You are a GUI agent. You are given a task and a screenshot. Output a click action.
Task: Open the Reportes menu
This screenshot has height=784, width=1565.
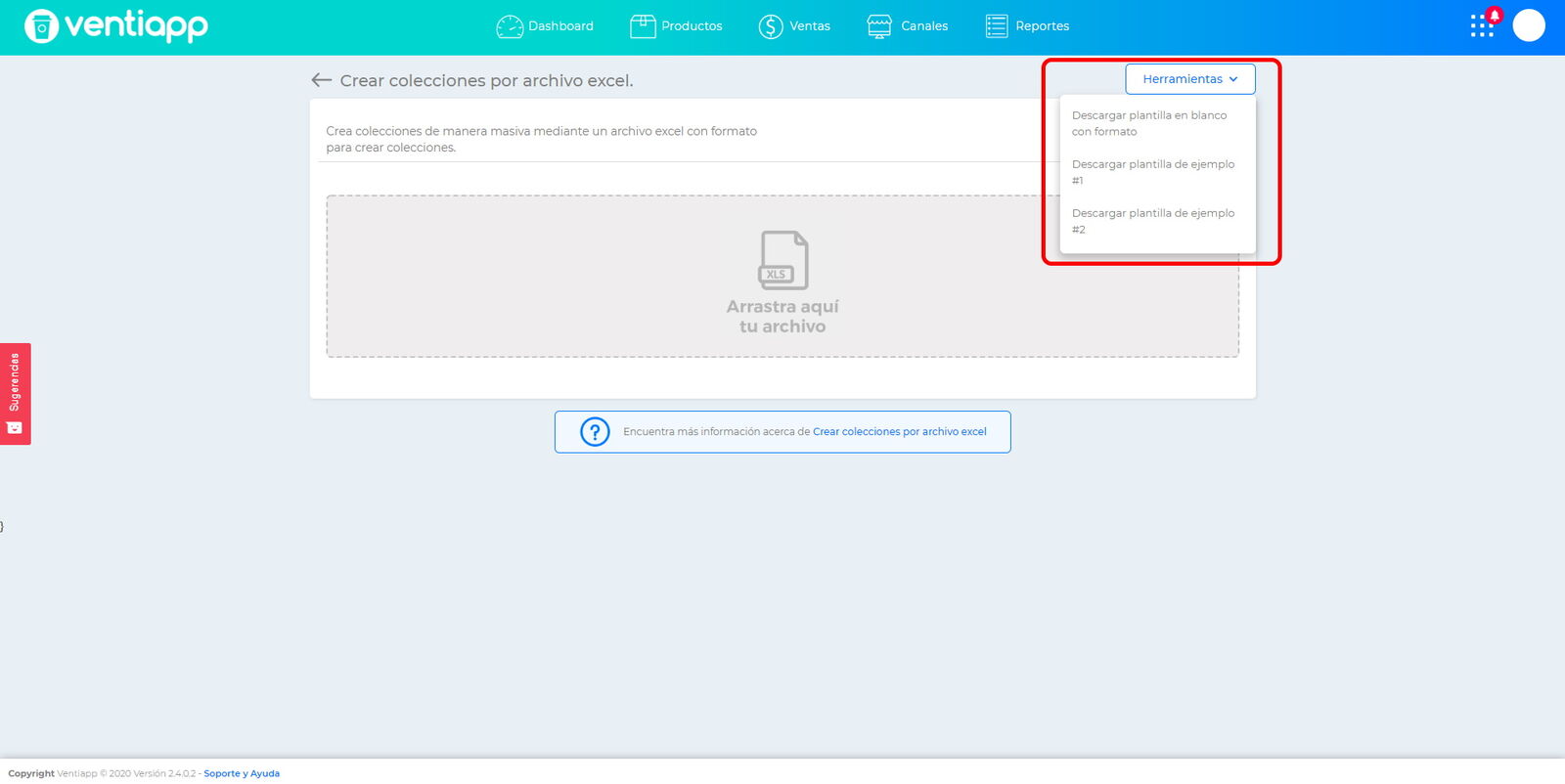[1027, 26]
